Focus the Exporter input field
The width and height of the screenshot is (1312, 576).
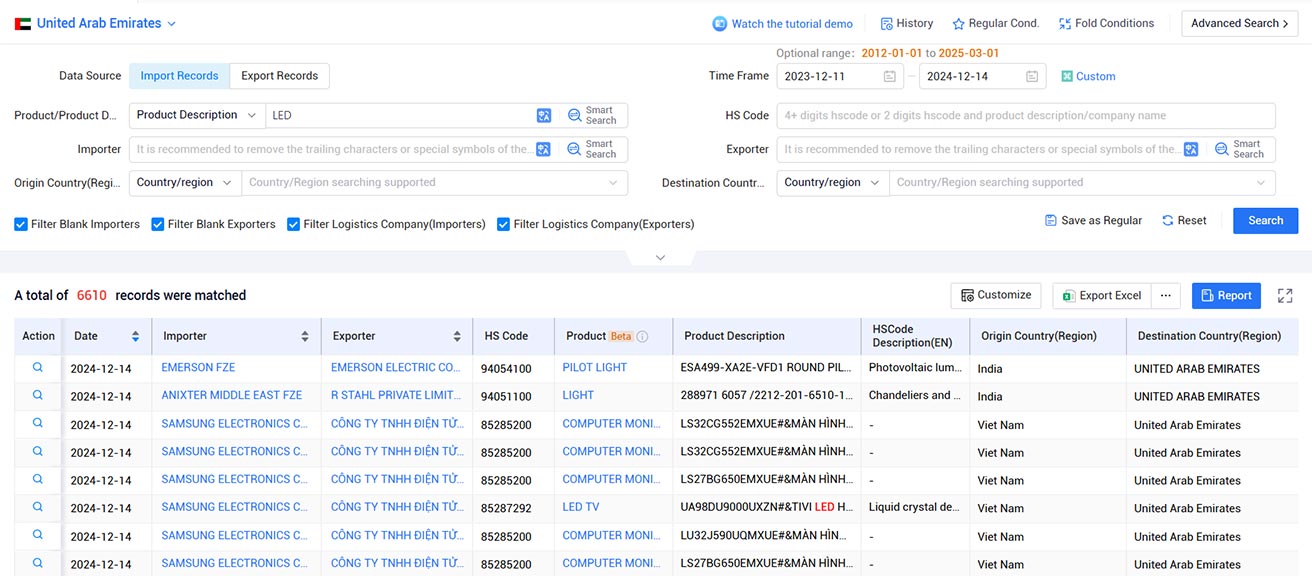[979, 149]
